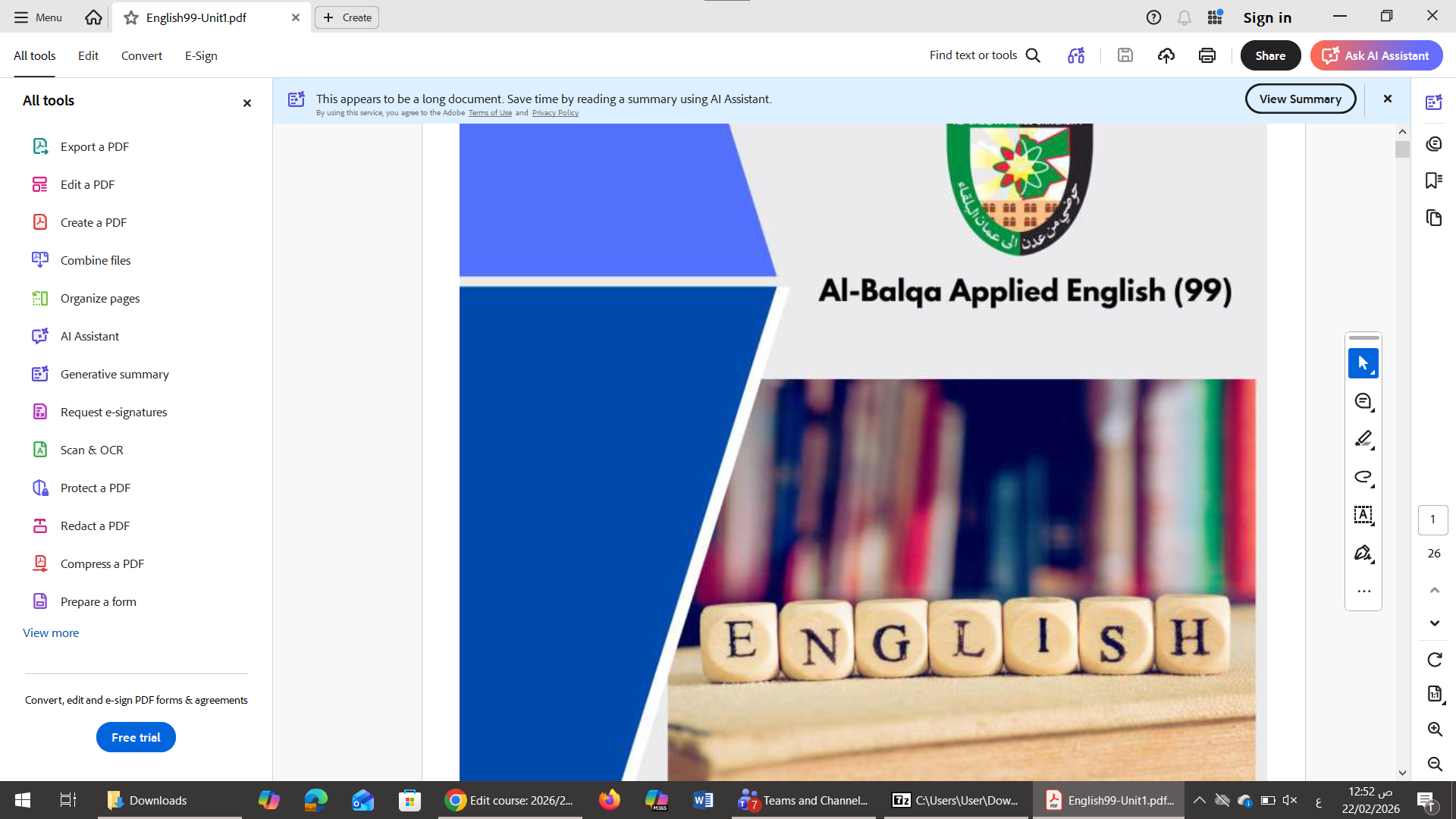This screenshot has width=1456, height=819.
Task: Click the add comment tool
Action: tap(1363, 401)
